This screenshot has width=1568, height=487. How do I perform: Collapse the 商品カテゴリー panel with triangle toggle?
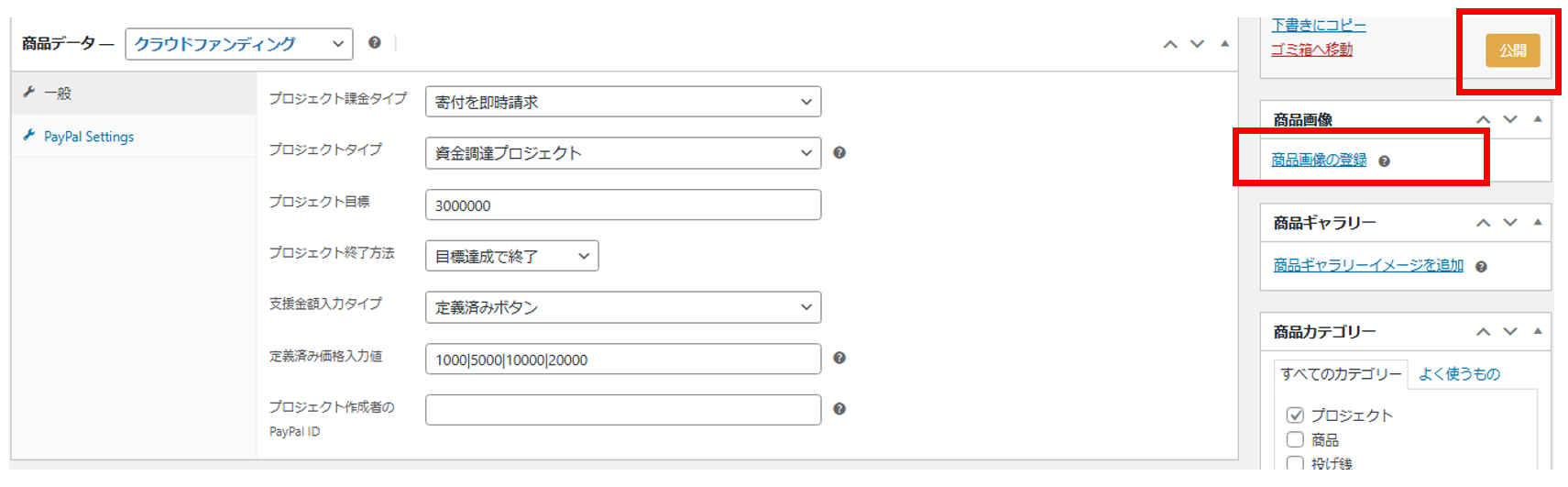pos(1538,331)
